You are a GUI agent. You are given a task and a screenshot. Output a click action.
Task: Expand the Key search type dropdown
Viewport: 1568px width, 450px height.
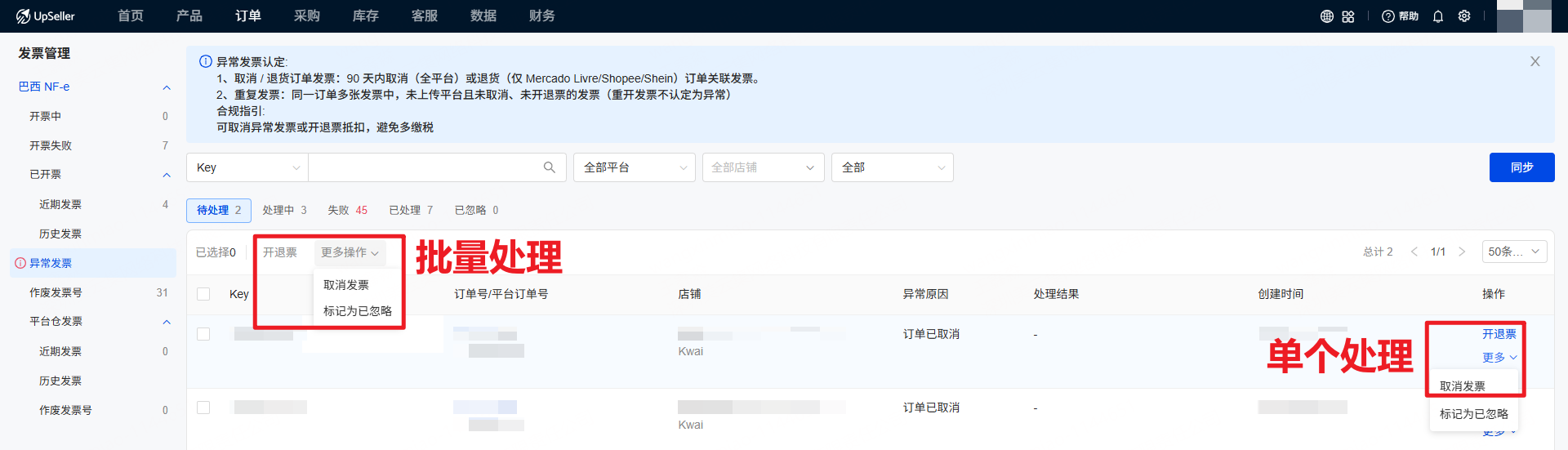pyautogui.click(x=247, y=167)
